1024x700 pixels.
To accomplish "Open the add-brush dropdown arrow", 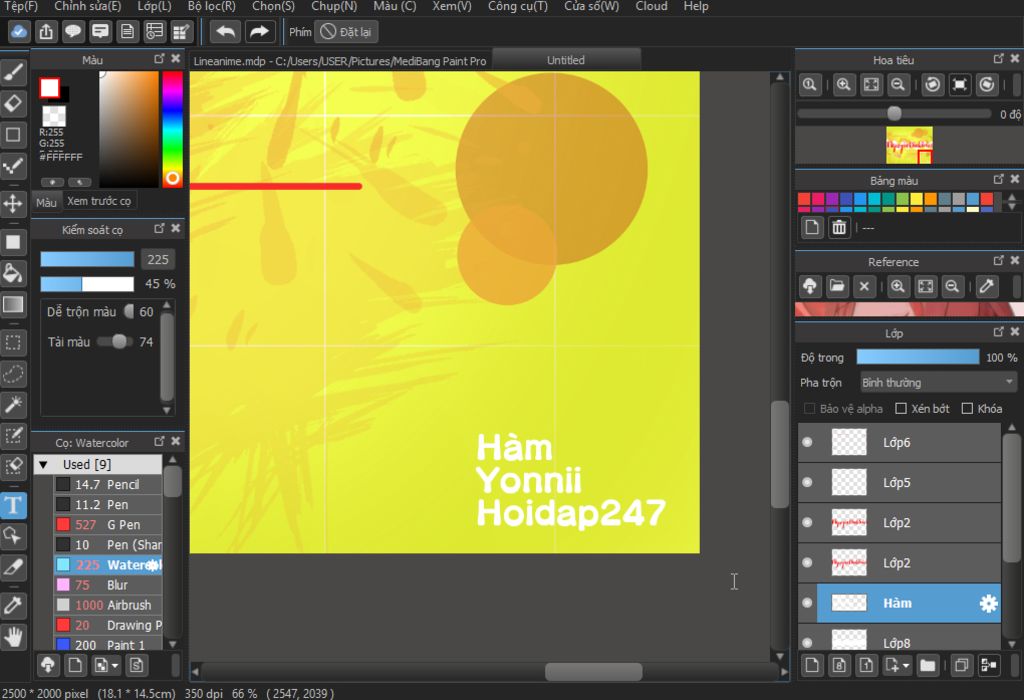I will [x=115, y=665].
